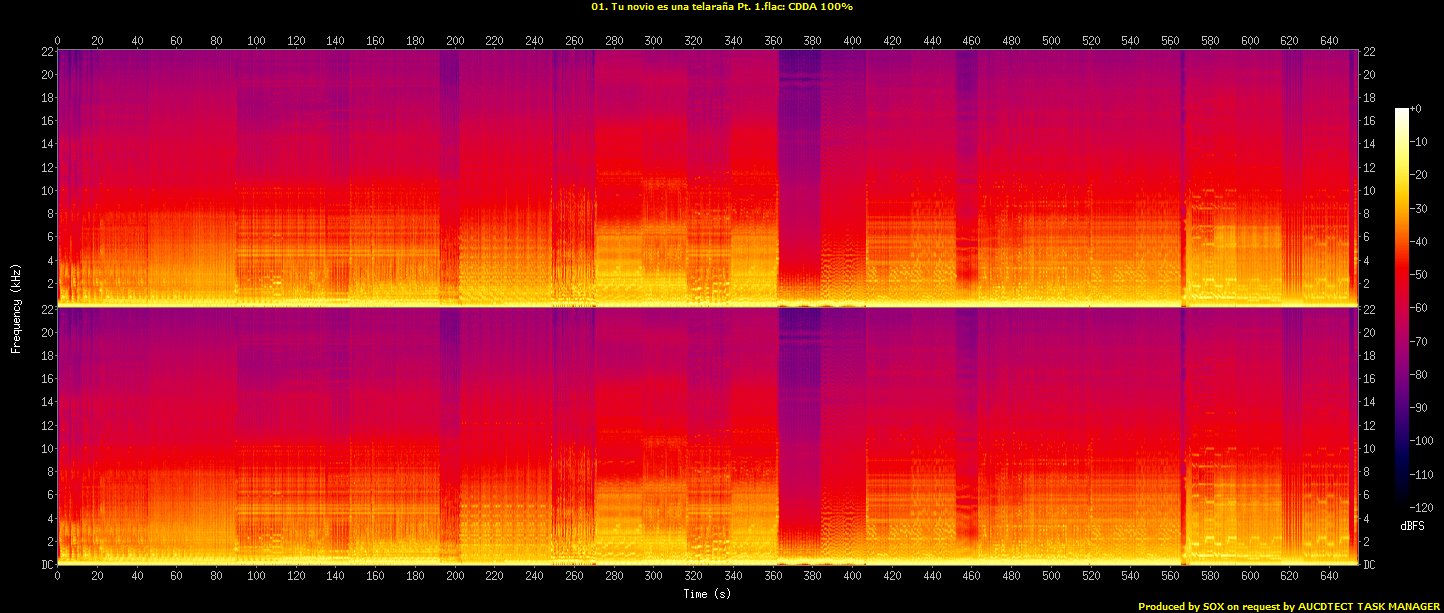Click the "DC" label at bottom-left frequency axis
This screenshot has height=613, width=1444.
pyautogui.click(x=46, y=565)
